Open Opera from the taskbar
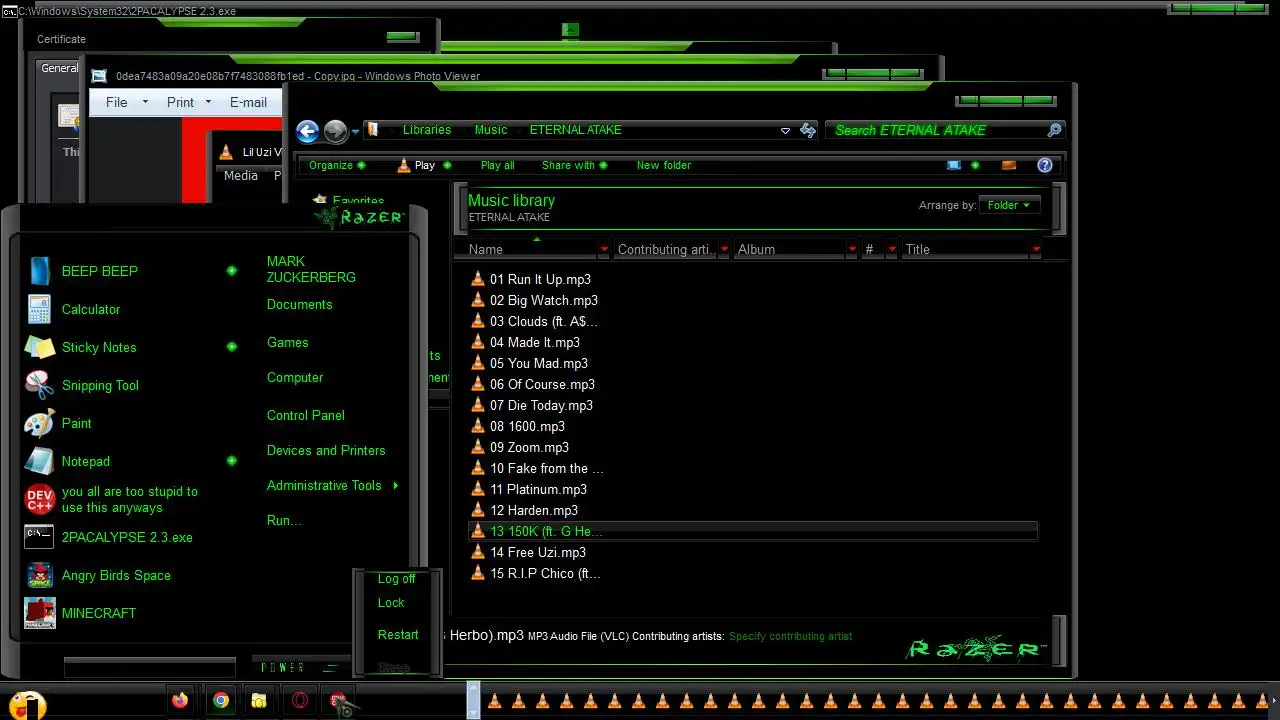This screenshot has height=720, width=1280. point(299,701)
